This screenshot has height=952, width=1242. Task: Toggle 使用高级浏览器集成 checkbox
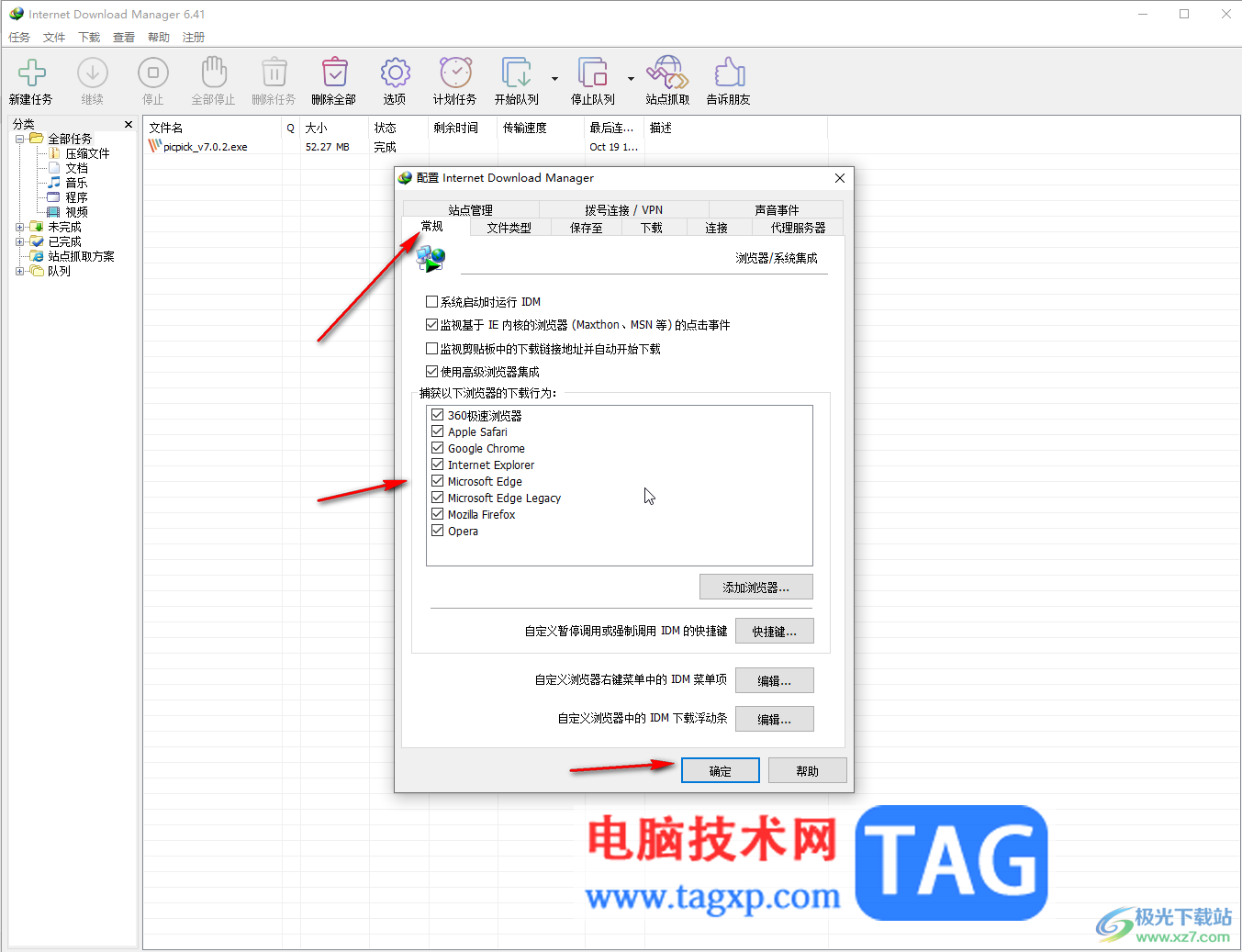click(x=431, y=372)
